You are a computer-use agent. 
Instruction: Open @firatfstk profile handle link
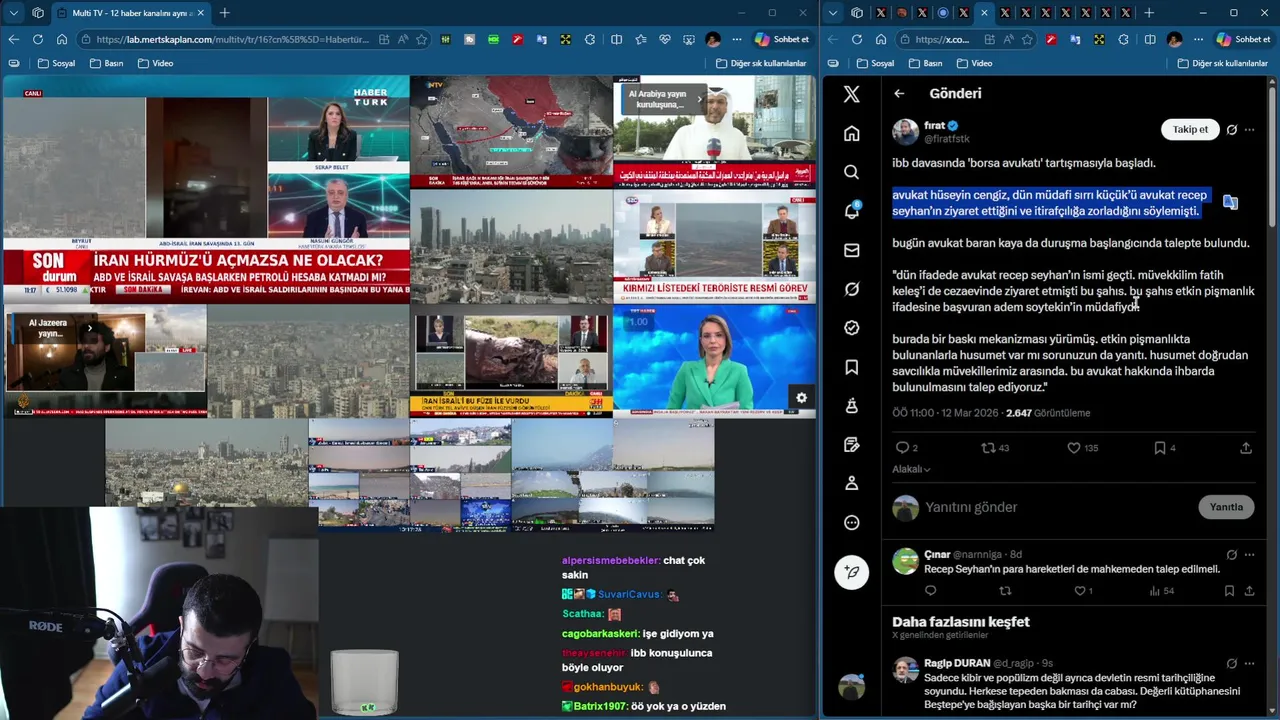pos(946,139)
